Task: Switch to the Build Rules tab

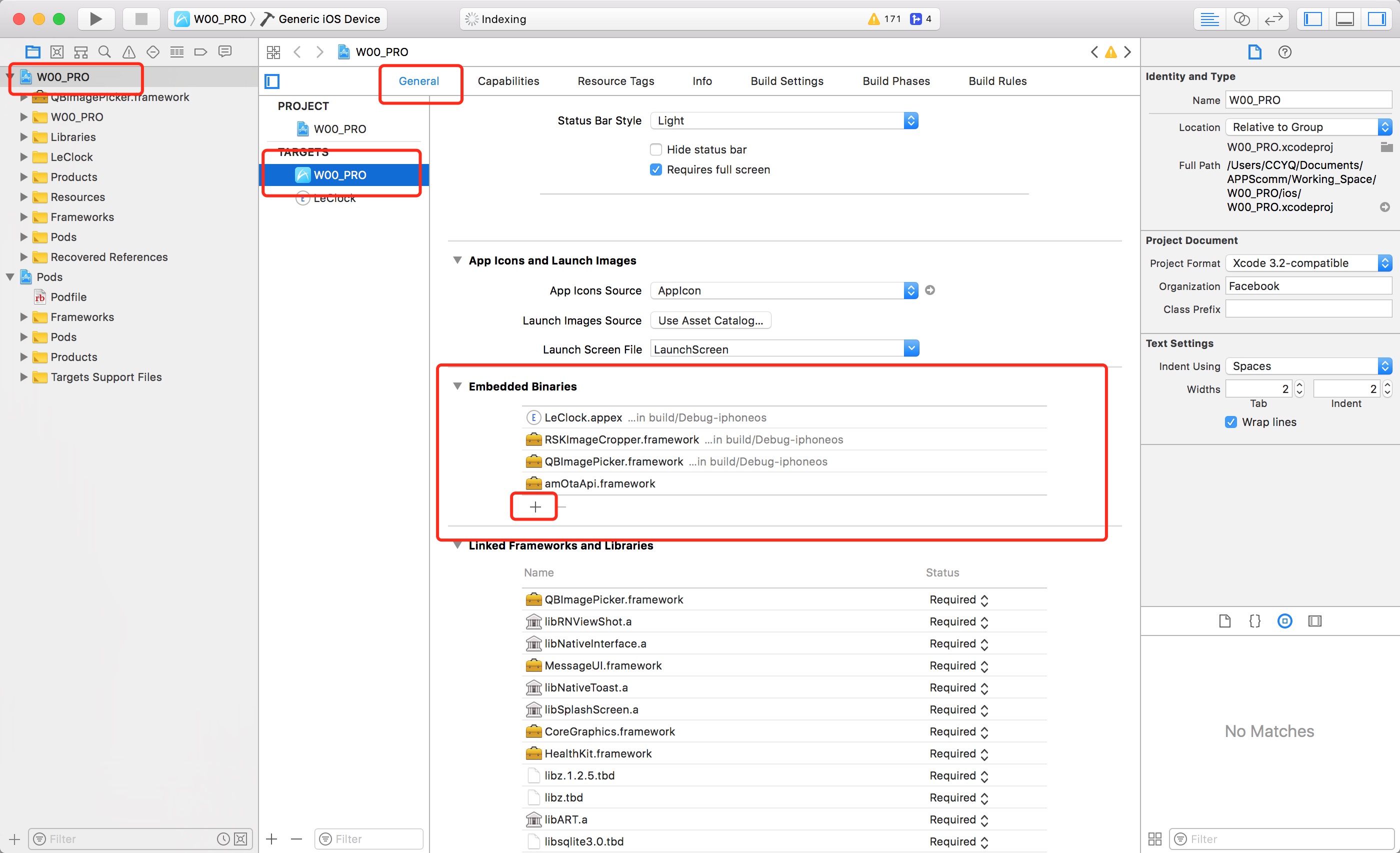Action: point(997,80)
